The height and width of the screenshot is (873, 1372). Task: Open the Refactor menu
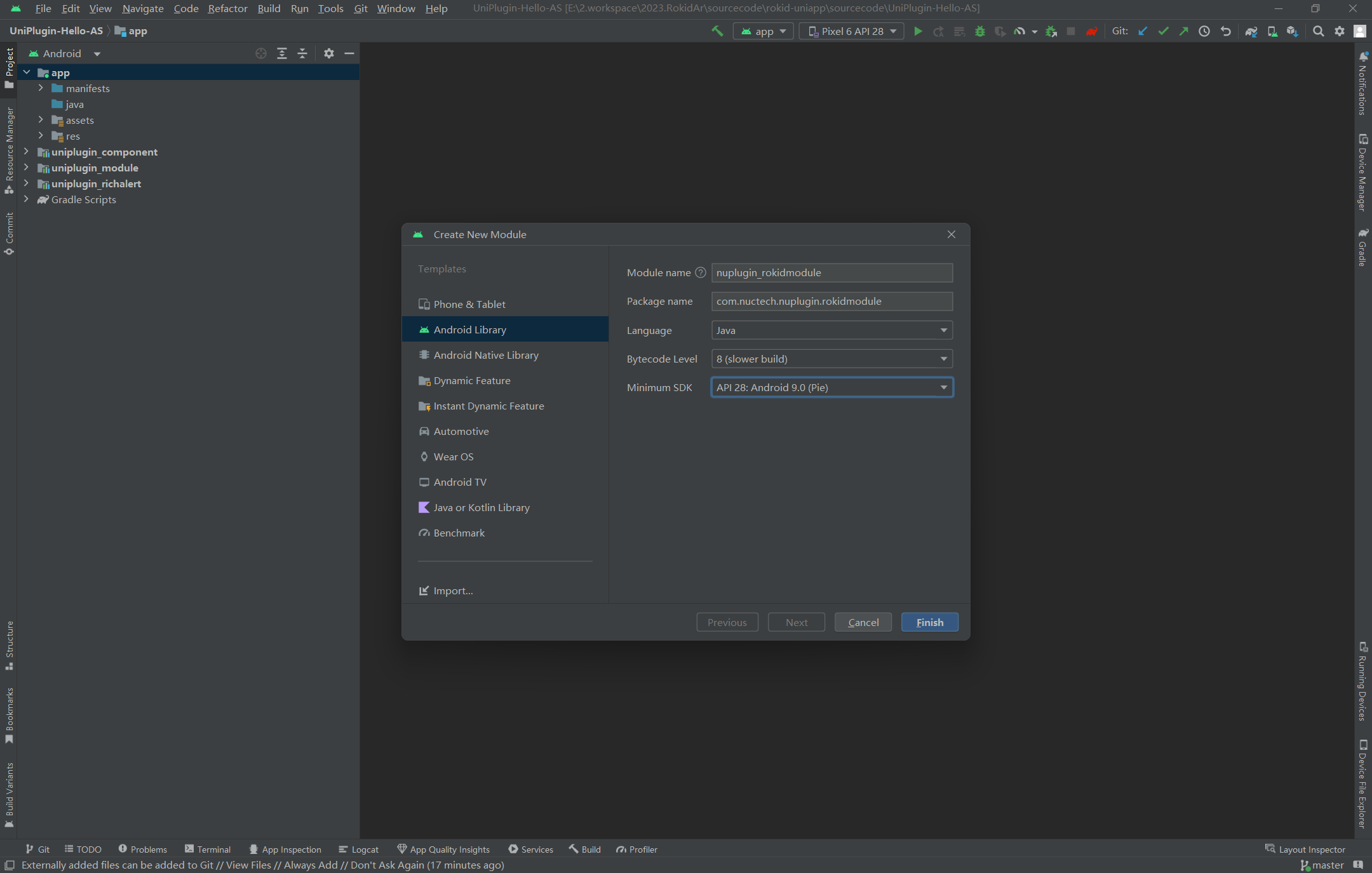pos(226,8)
